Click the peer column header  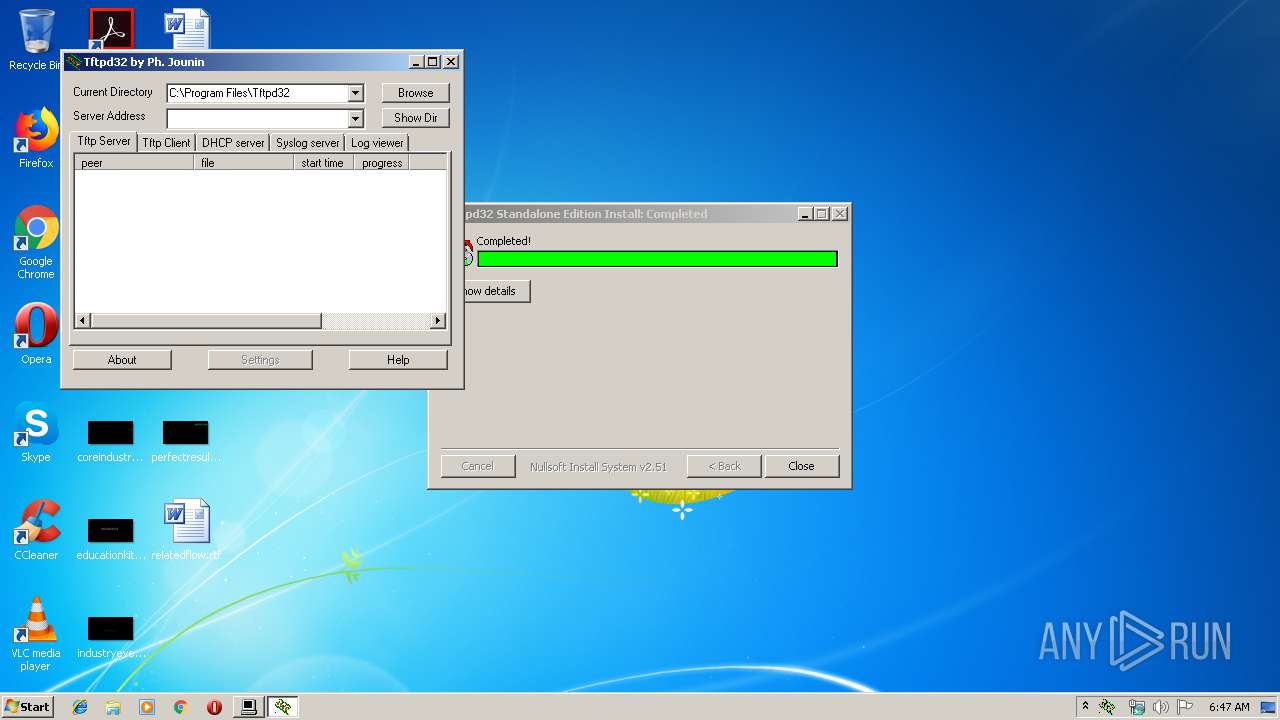tap(135, 163)
